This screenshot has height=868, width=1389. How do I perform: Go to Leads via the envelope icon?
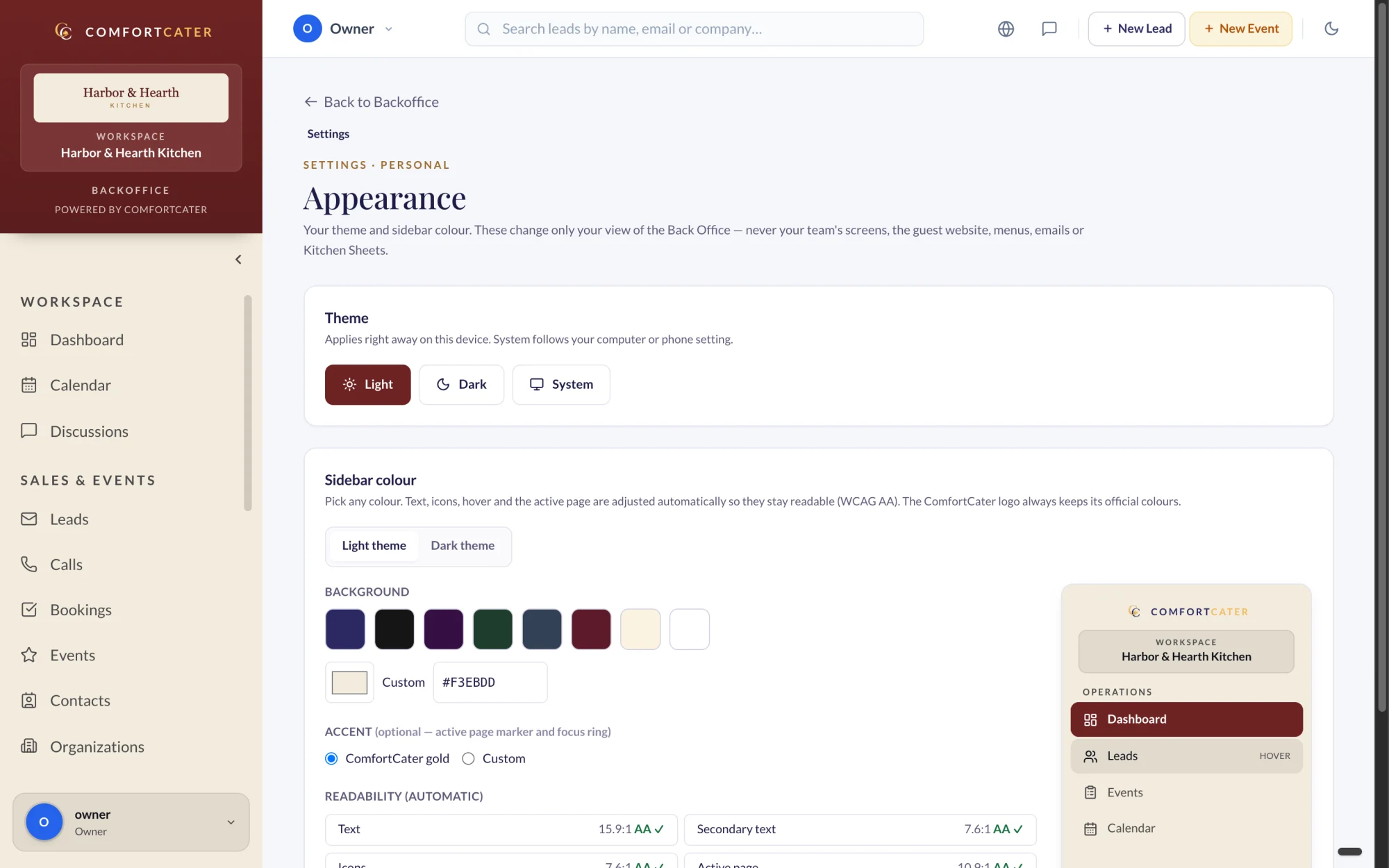pos(28,519)
